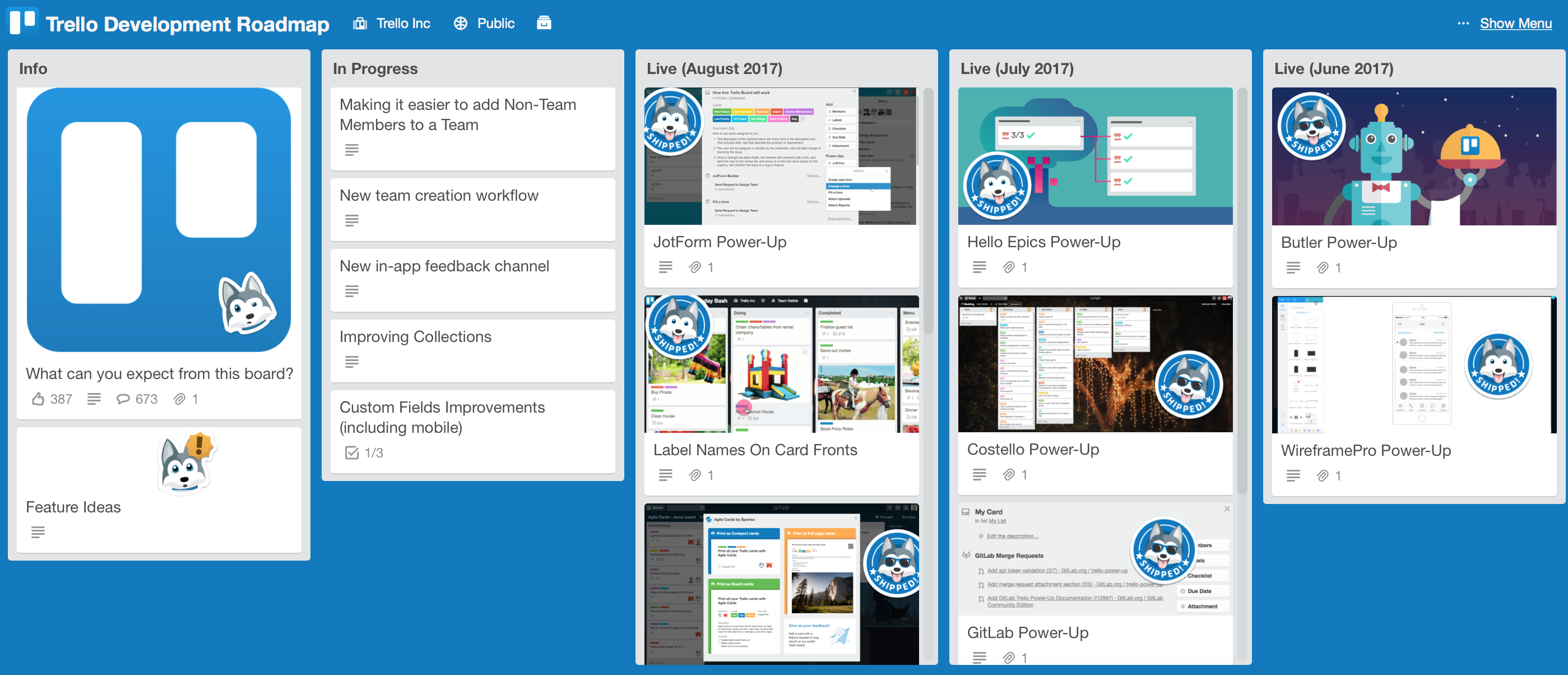Viewport: 1568px width, 675px height.
Task: Click description icon on Non-Team Members card
Action: 352,150
